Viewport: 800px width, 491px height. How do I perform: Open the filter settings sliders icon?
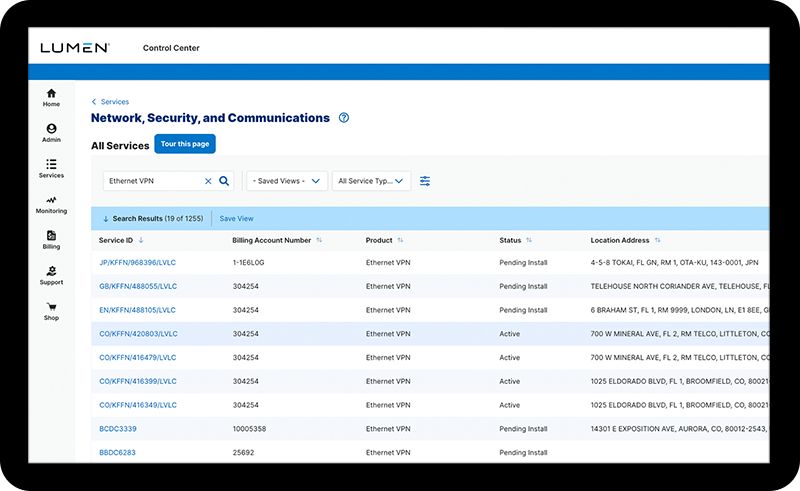pos(425,181)
